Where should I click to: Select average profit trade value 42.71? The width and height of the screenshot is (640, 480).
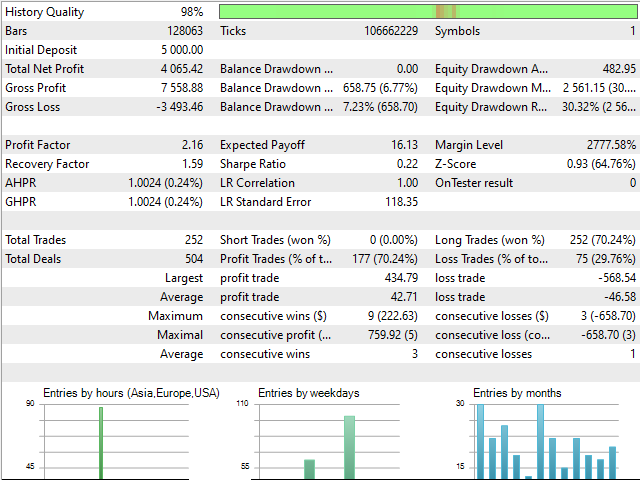tap(404, 297)
